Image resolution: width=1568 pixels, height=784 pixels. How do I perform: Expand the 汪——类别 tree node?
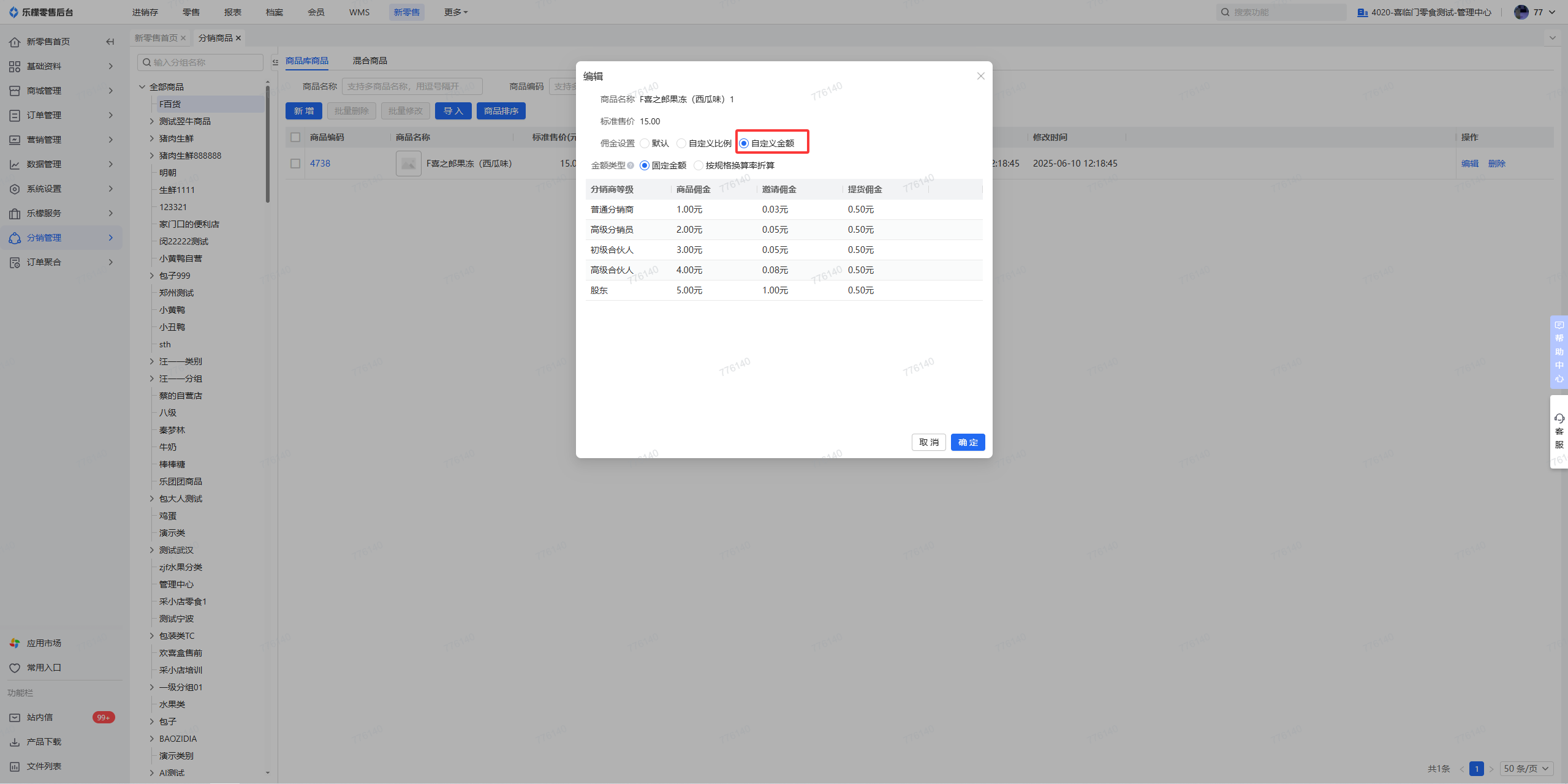152,361
